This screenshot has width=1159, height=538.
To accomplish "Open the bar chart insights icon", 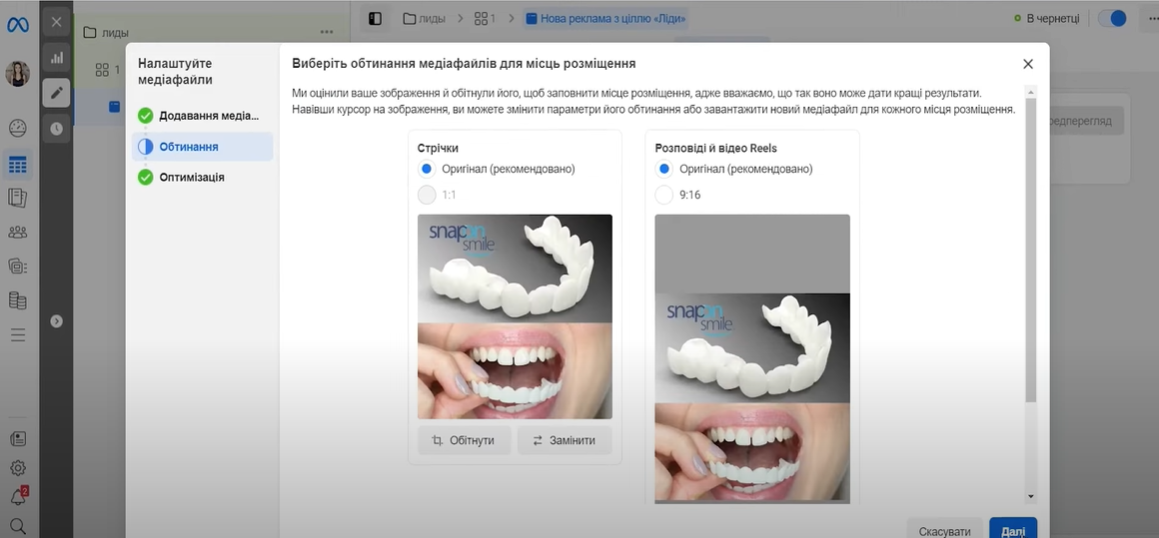I will pyautogui.click(x=56, y=58).
